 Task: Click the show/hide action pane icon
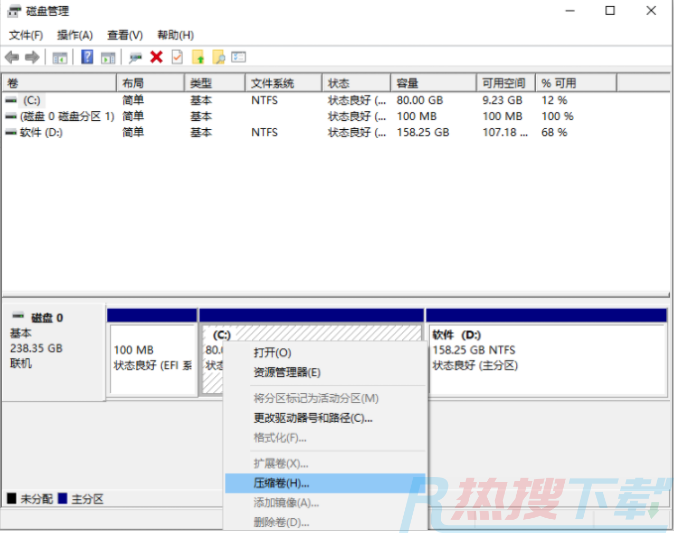108,58
